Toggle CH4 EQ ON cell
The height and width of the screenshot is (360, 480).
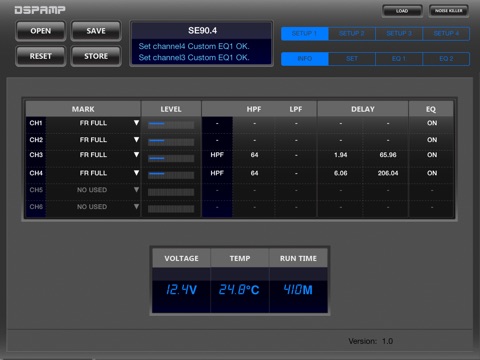[x=432, y=173]
